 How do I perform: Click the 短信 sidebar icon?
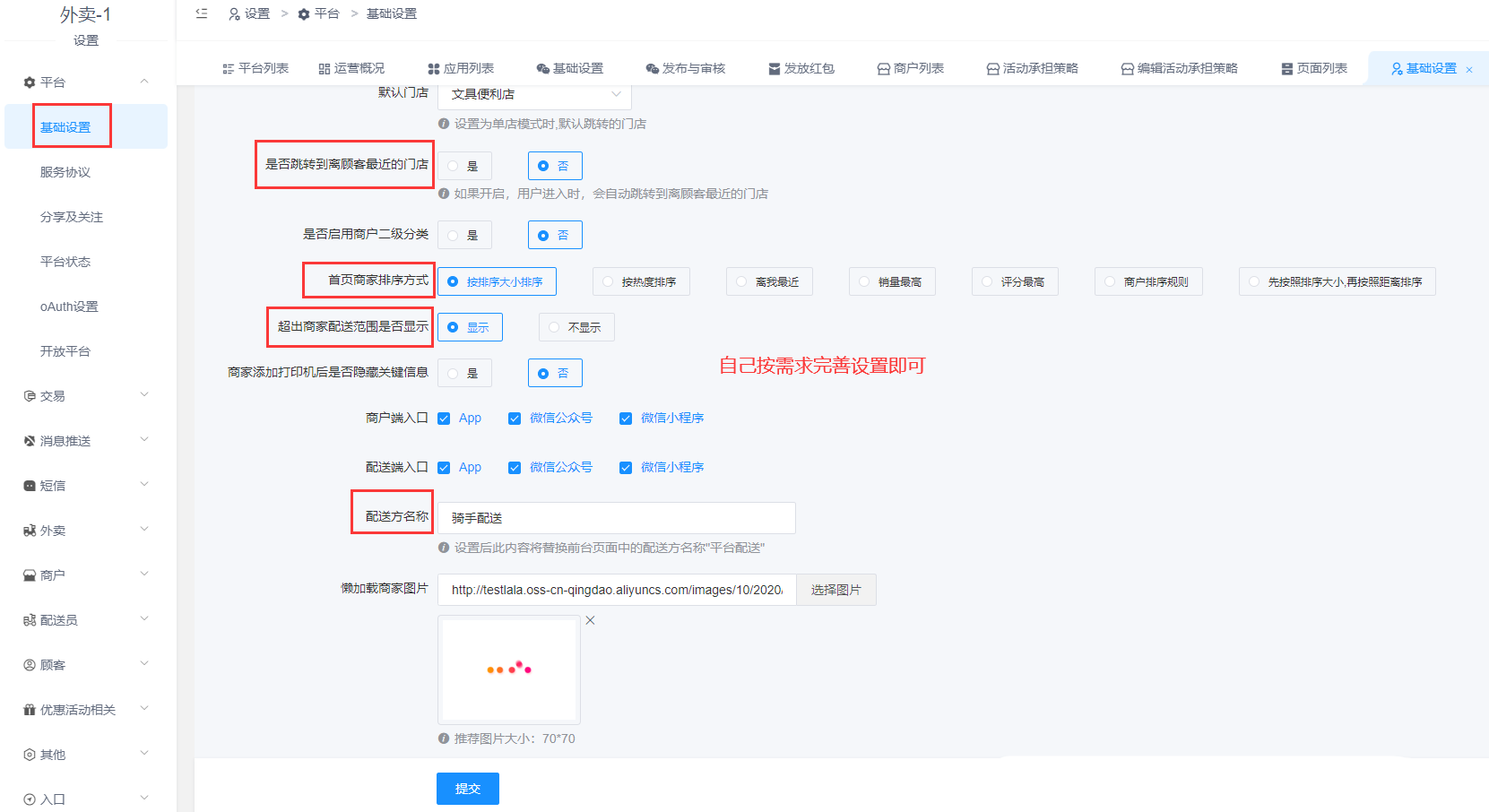click(x=30, y=486)
